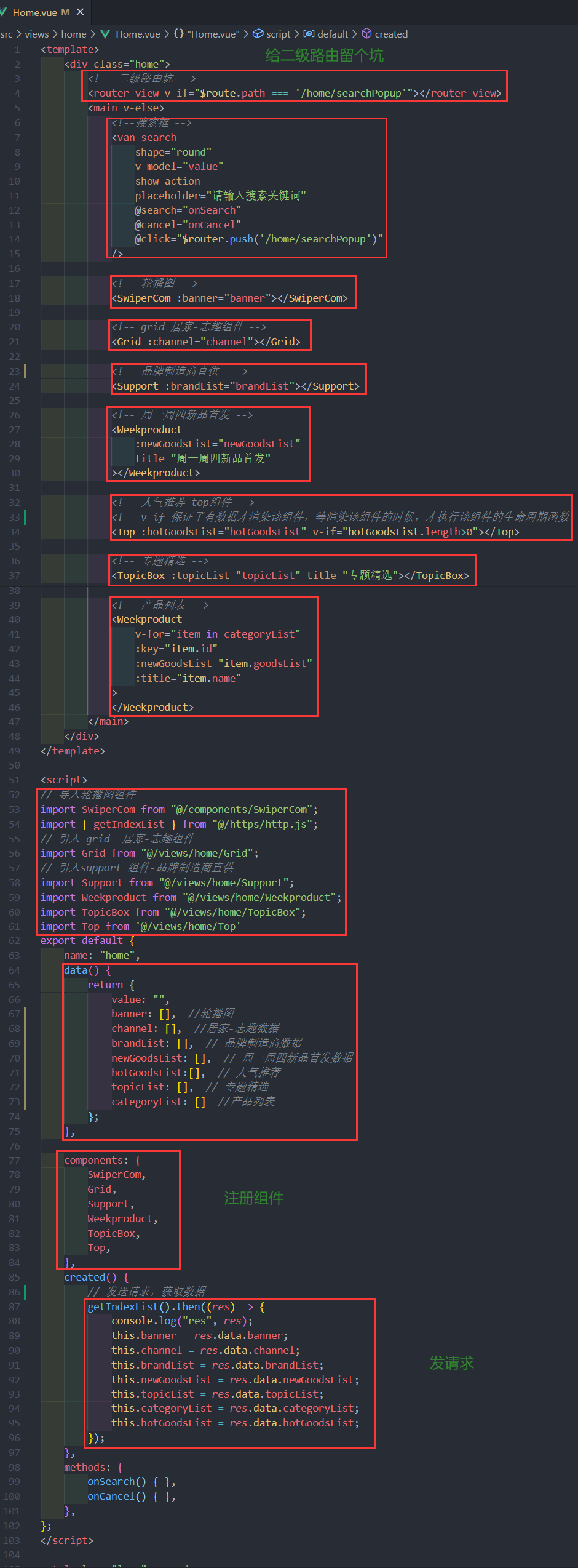Click the name: "home" property
Viewport: 578px width, 1568px height.
(x=102, y=955)
